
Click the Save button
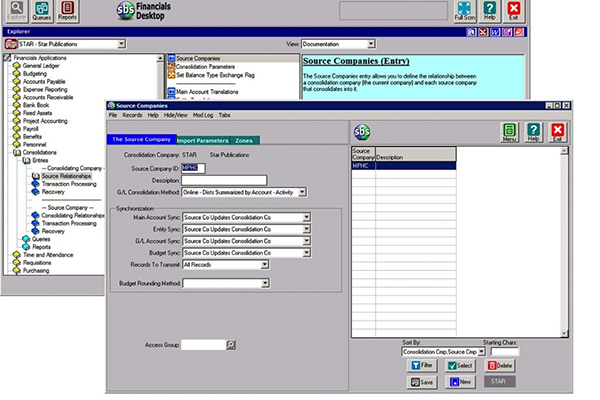pyautogui.click(x=422, y=382)
